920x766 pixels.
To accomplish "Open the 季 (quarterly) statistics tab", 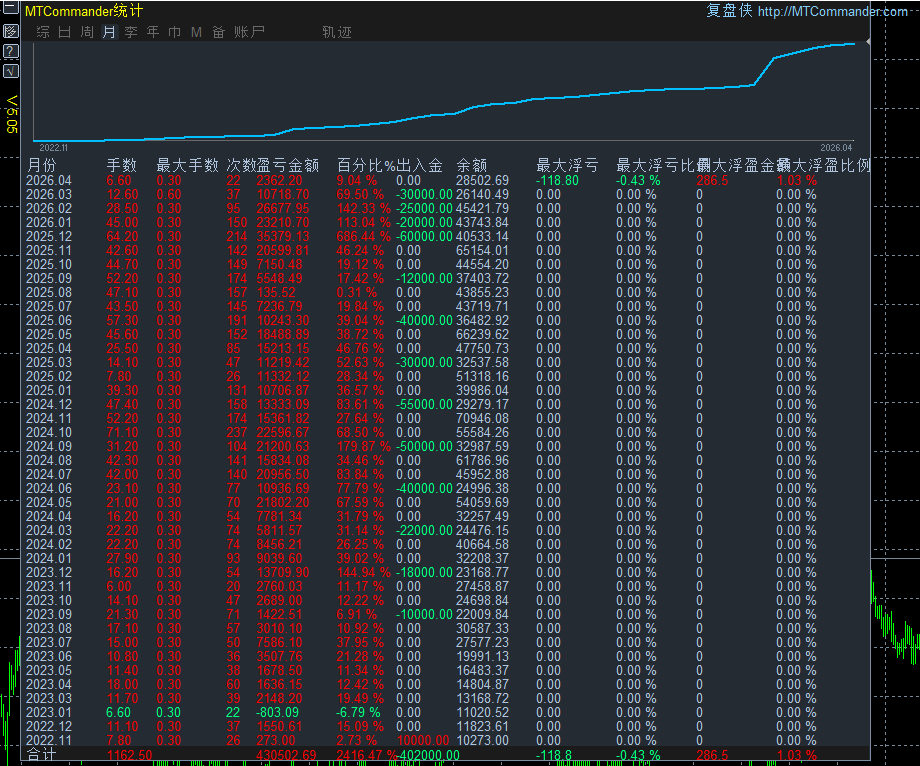I will pos(131,31).
